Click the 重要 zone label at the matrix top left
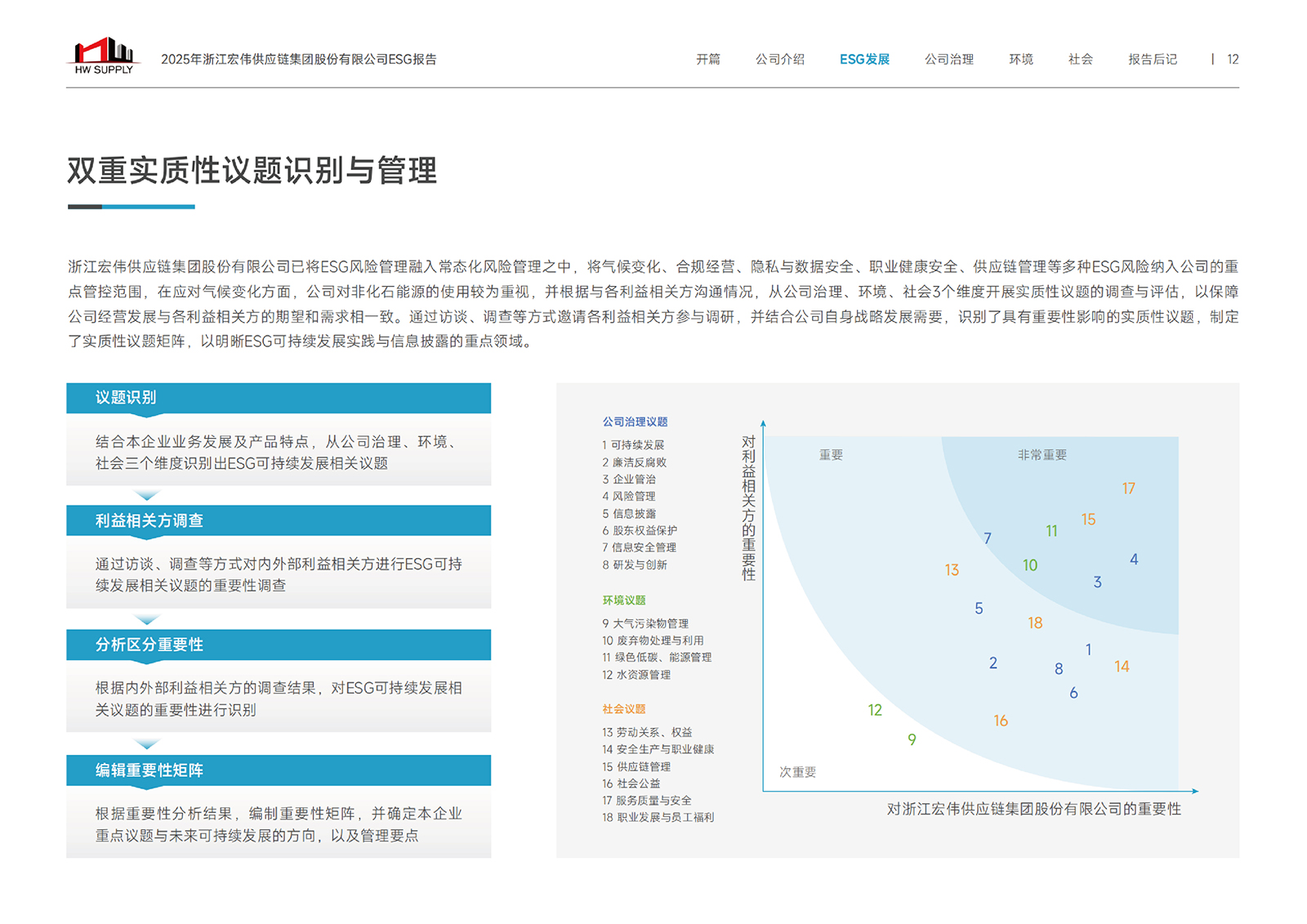 (x=831, y=455)
